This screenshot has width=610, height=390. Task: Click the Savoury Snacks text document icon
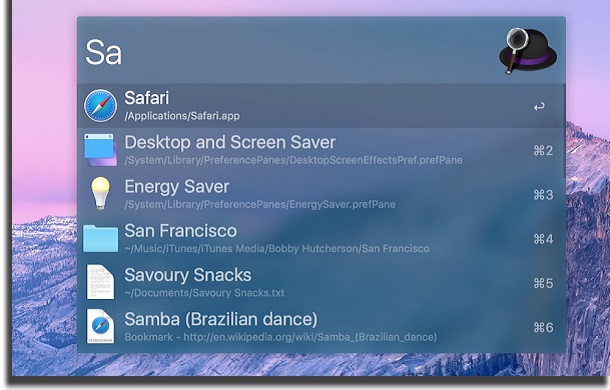[100, 282]
